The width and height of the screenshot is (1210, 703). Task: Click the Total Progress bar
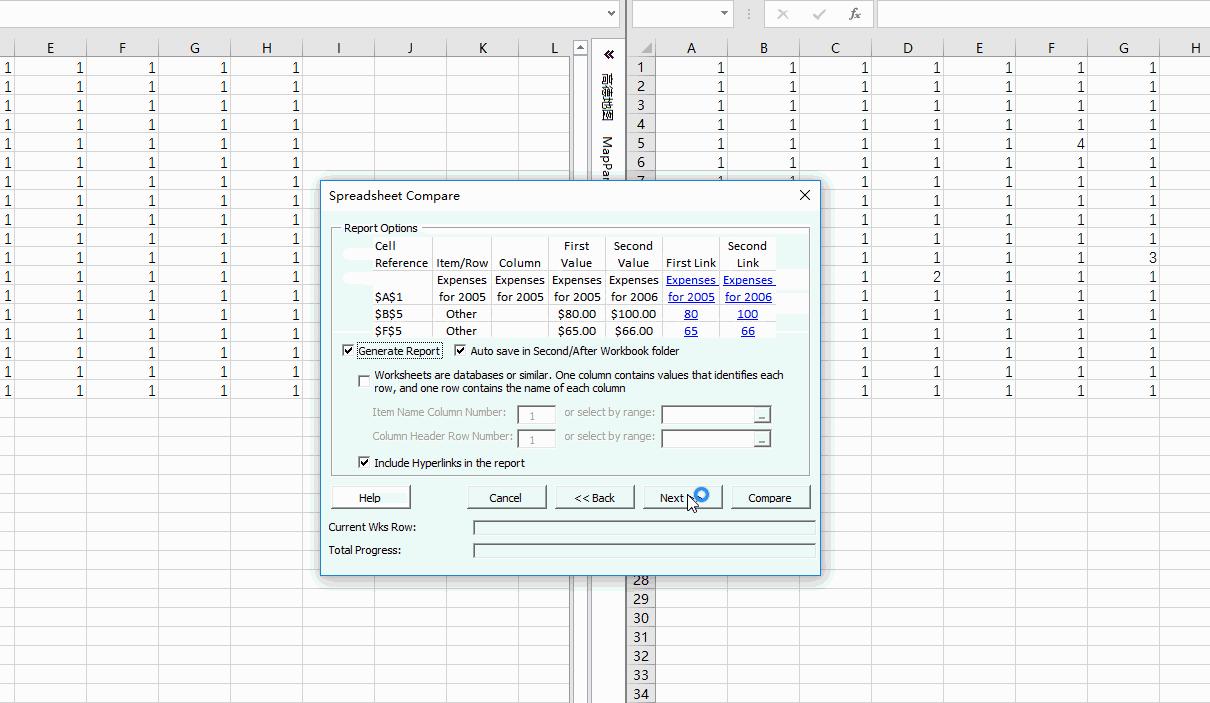[645, 550]
